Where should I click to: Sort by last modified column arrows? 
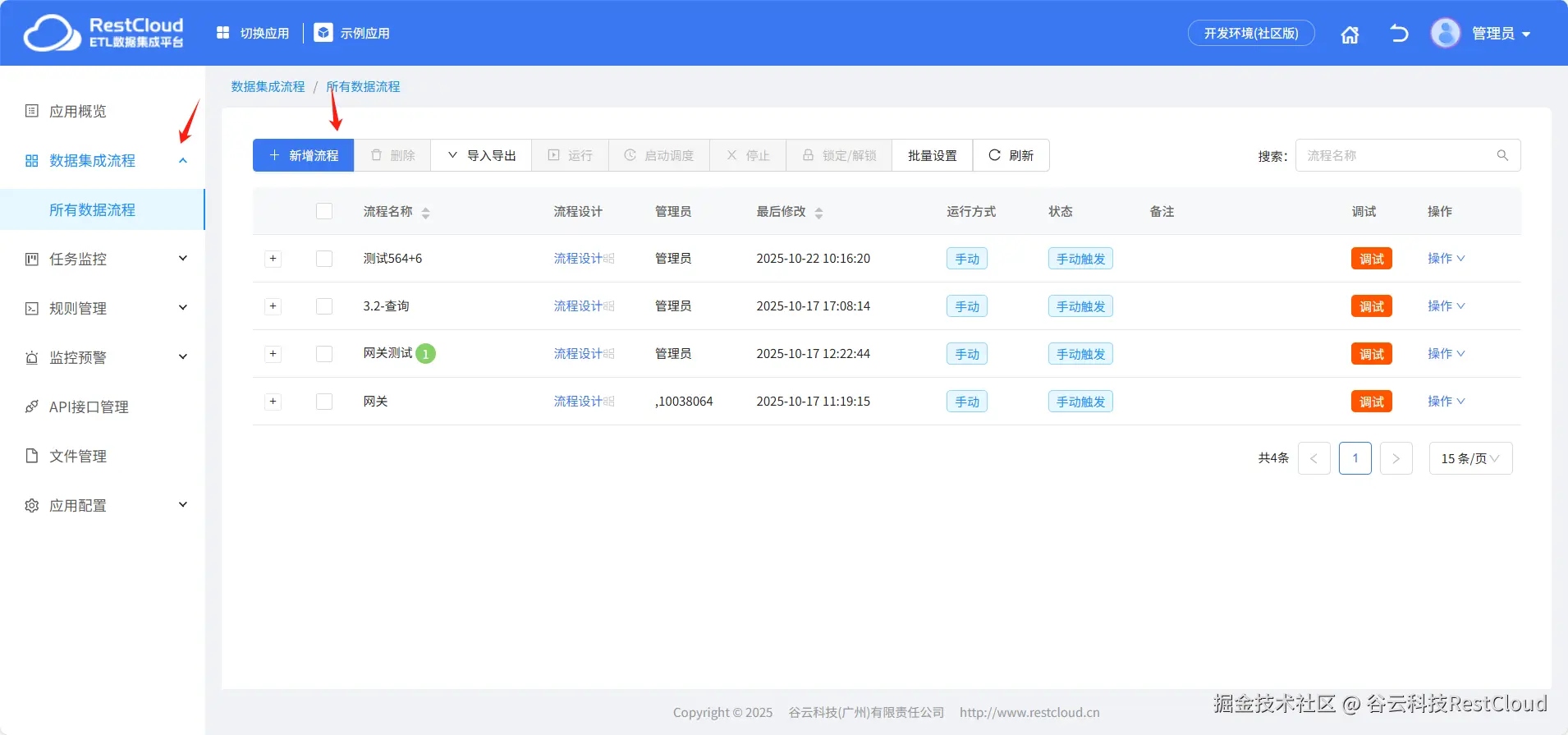(x=818, y=213)
